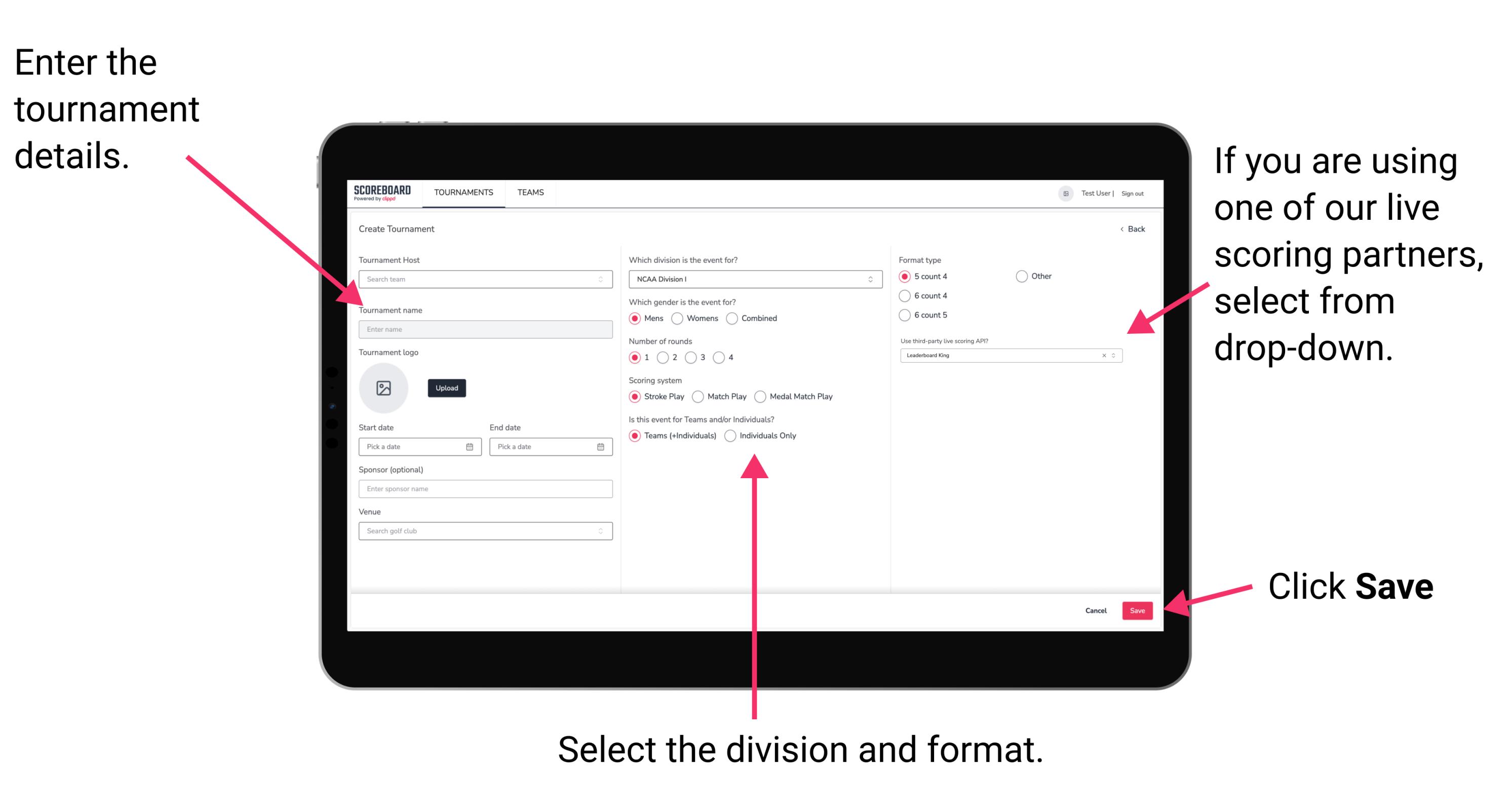Image resolution: width=1509 pixels, height=812 pixels.
Task: Click the tournament logo upload icon
Action: [383, 388]
